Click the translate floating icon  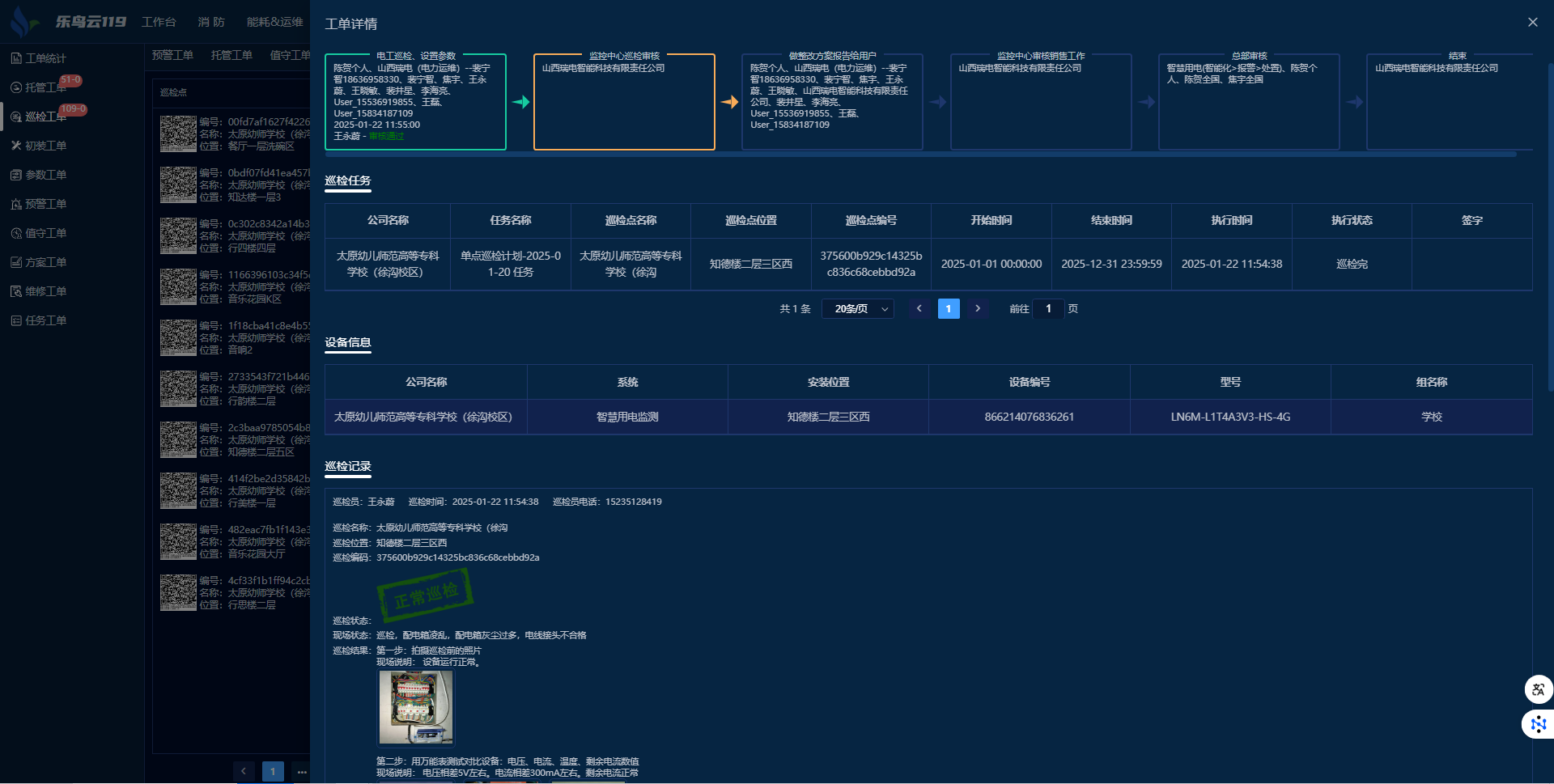(1538, 689)
